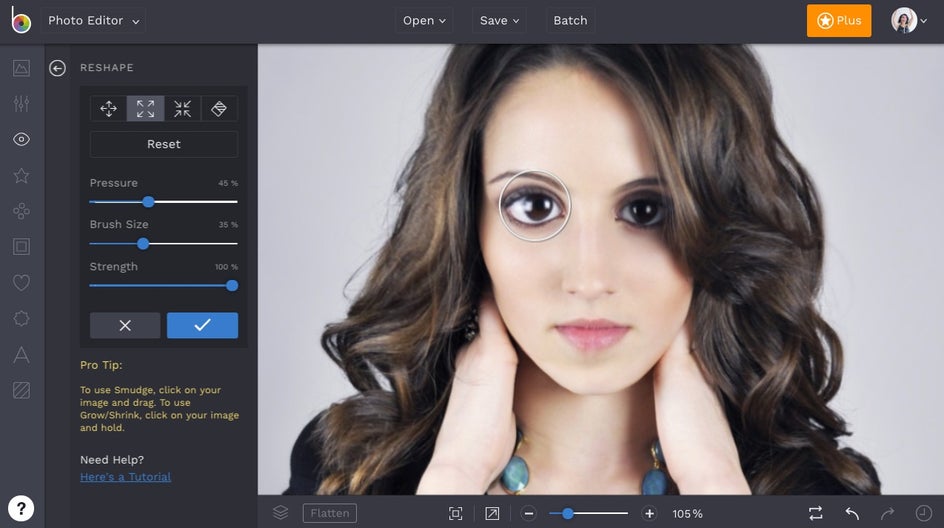
Task: Zoom in with the plus button
Action: click(x=649, y=514)
